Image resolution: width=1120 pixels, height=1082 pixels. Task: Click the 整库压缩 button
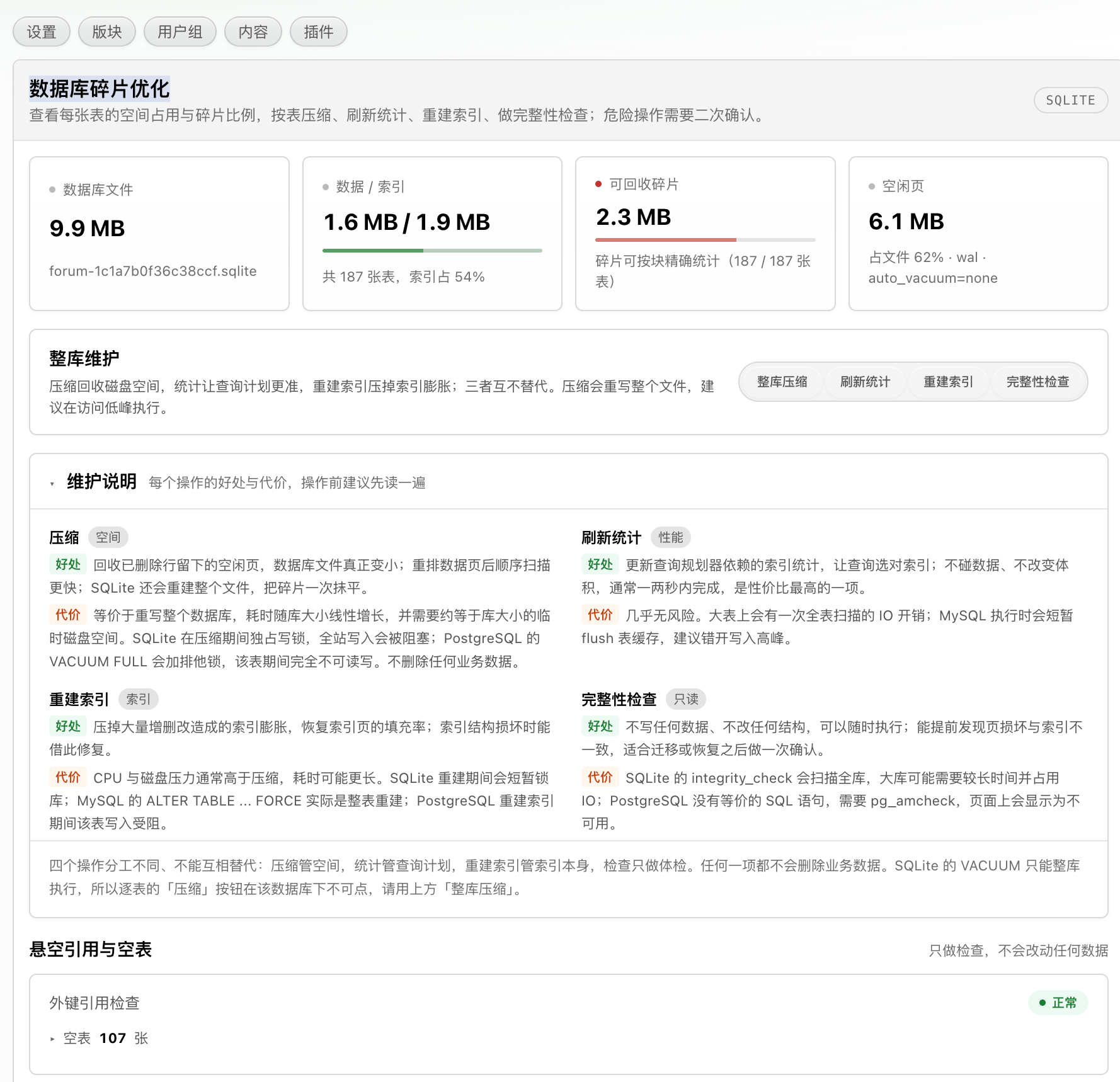click(782, 382)
